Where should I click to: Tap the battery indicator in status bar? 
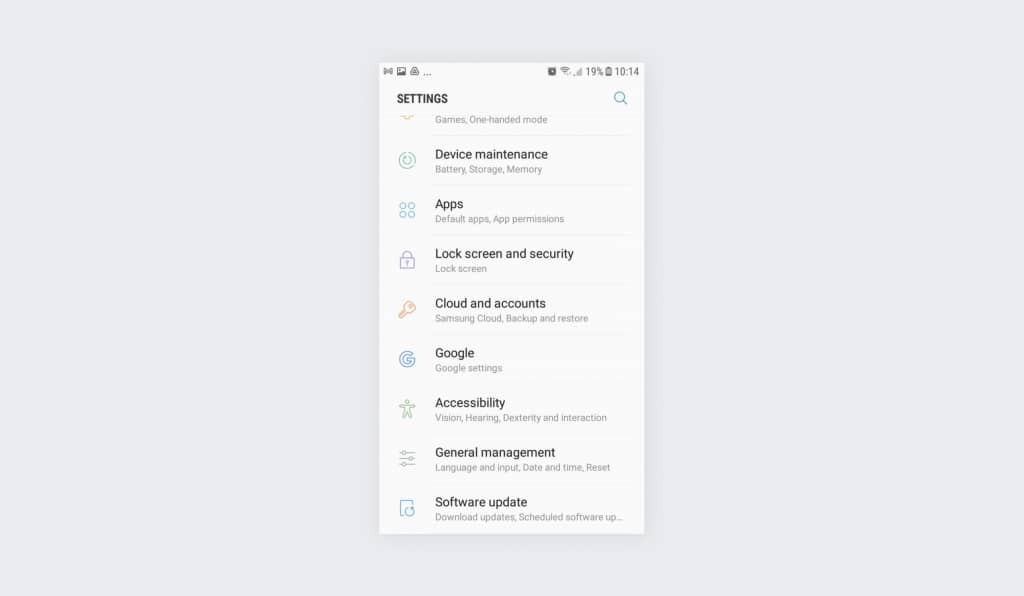tap(609, 71)
